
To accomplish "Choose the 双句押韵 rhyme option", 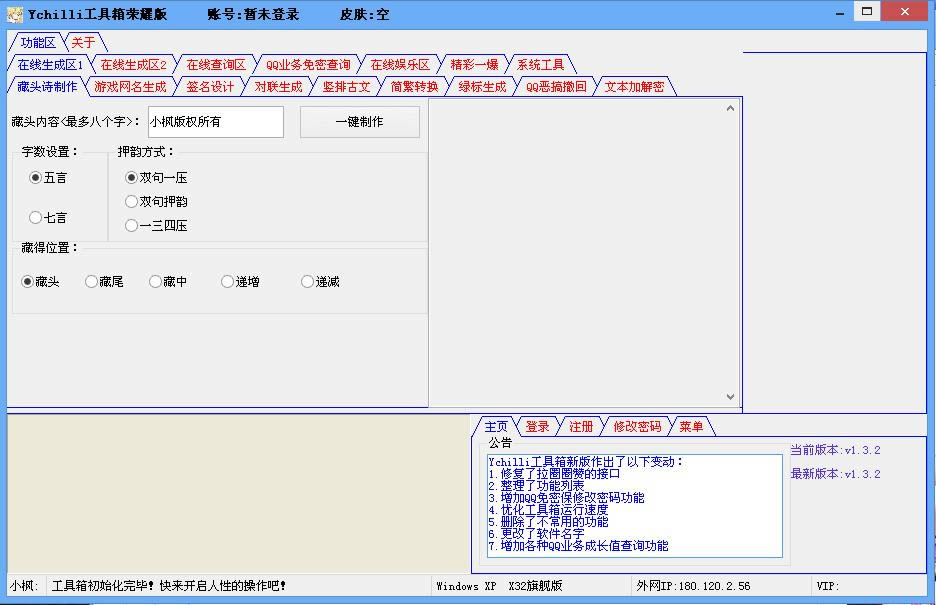I will coord(132,202).
